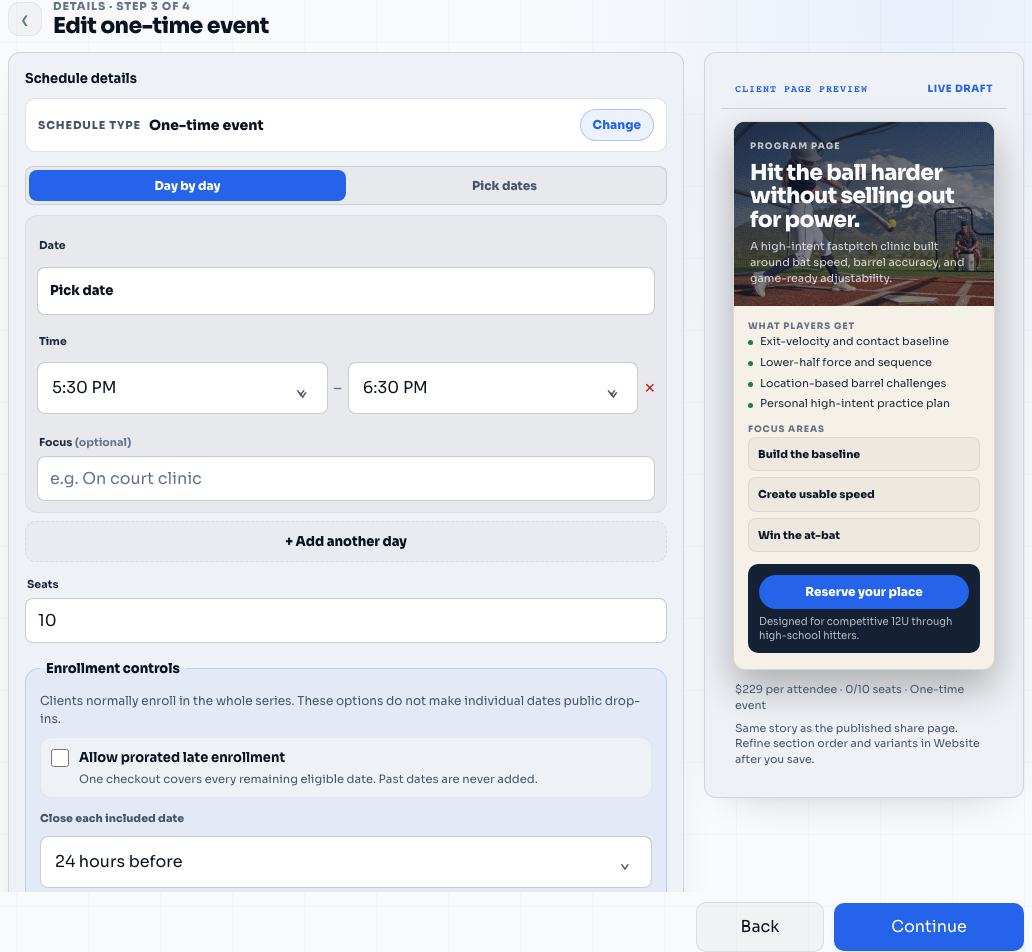The height and width of the screenshot is (952, 1032).
Task: Expand the 24 hours before dropdown
Action: click(346, 862)
